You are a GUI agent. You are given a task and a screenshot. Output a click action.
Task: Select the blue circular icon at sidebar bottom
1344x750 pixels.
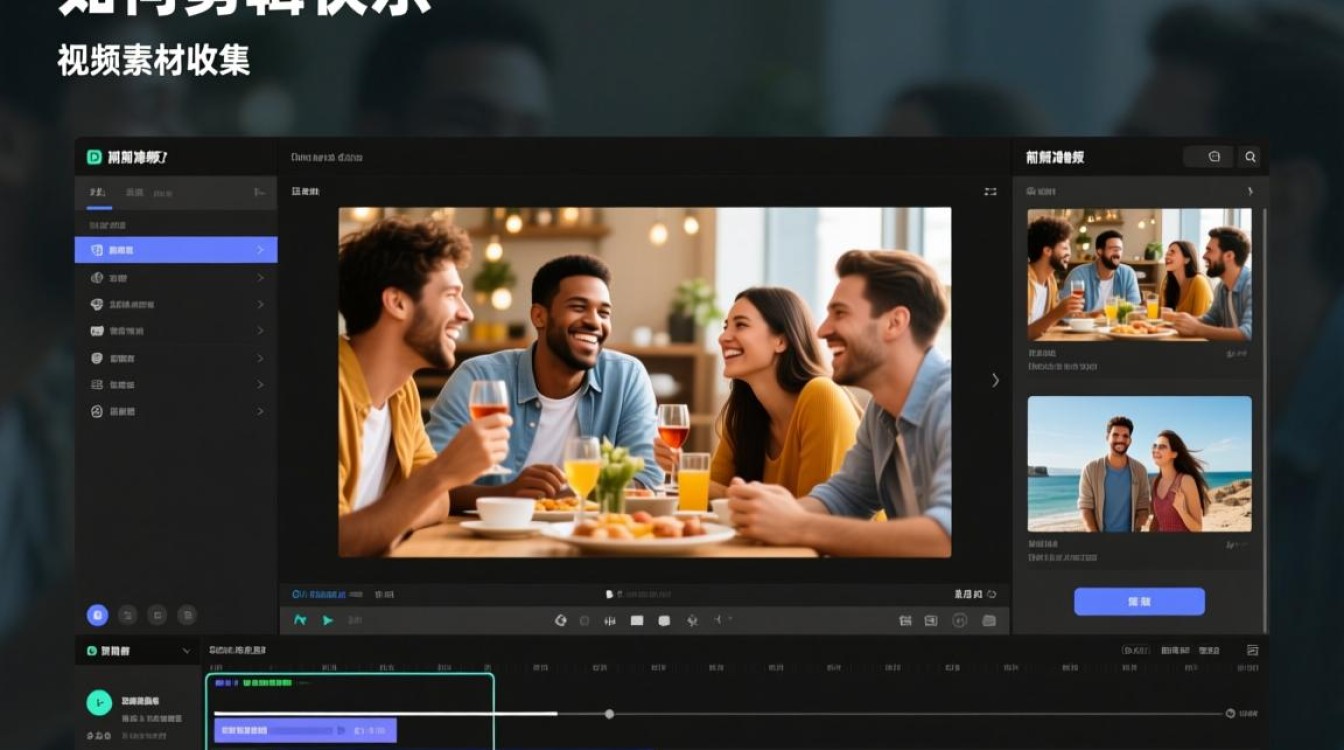(97, 615)
